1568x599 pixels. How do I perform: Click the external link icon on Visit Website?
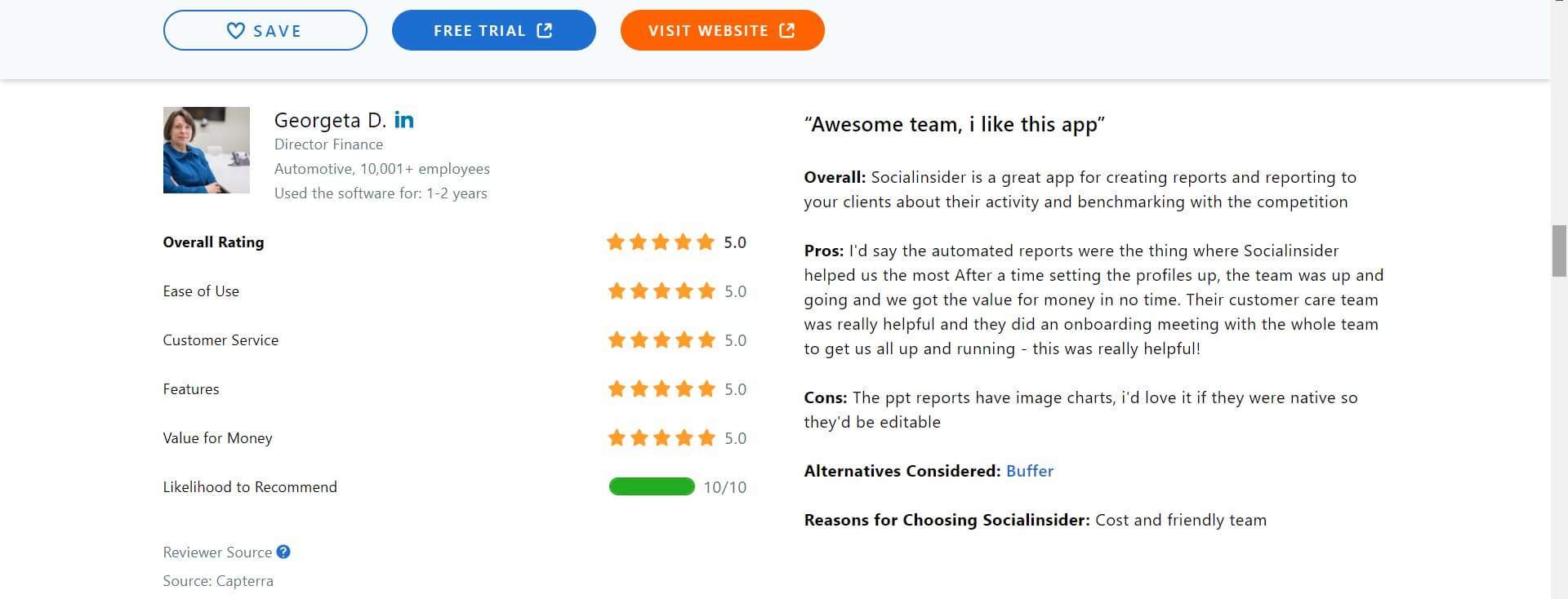pyautogui.click(x=787, y=30)
